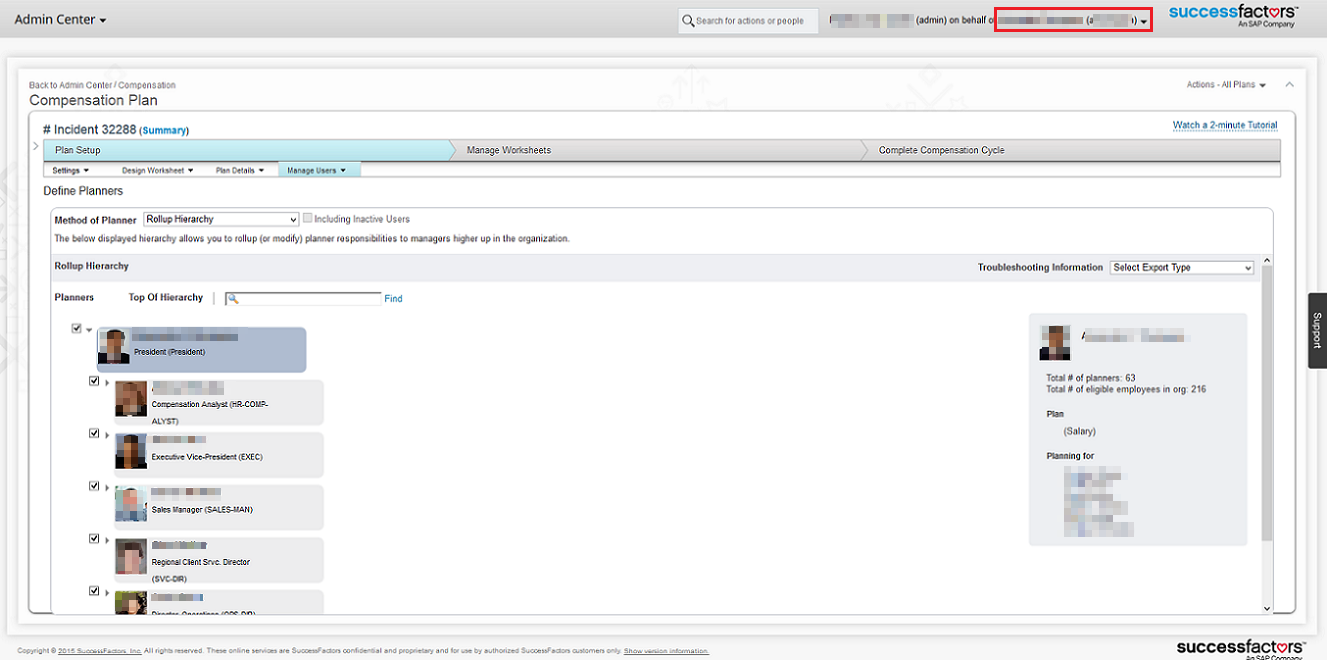Image resolution: width=1327 pixels, height=660 pixels.
Task: Focus the Search for actions or people field
Action: pyautogui.click(x=748, y=20)
